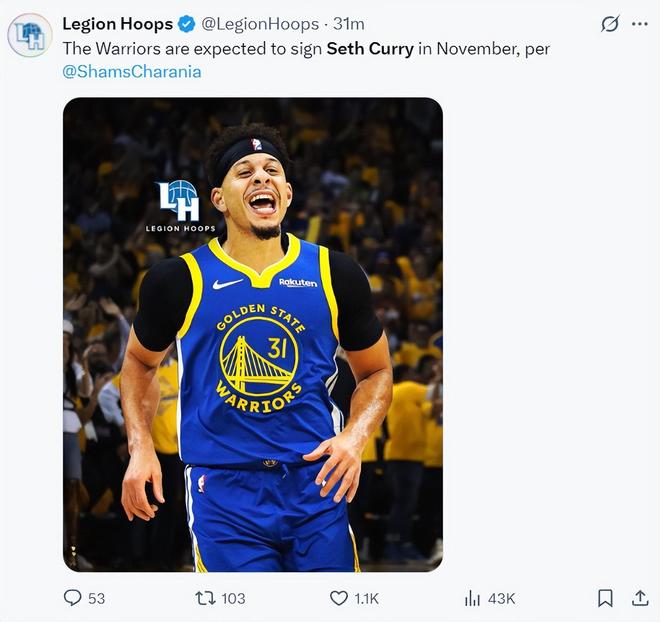Open the reply speech bubble icon
This screenshot has height=622, width=660.
click(x=72, y=598)
